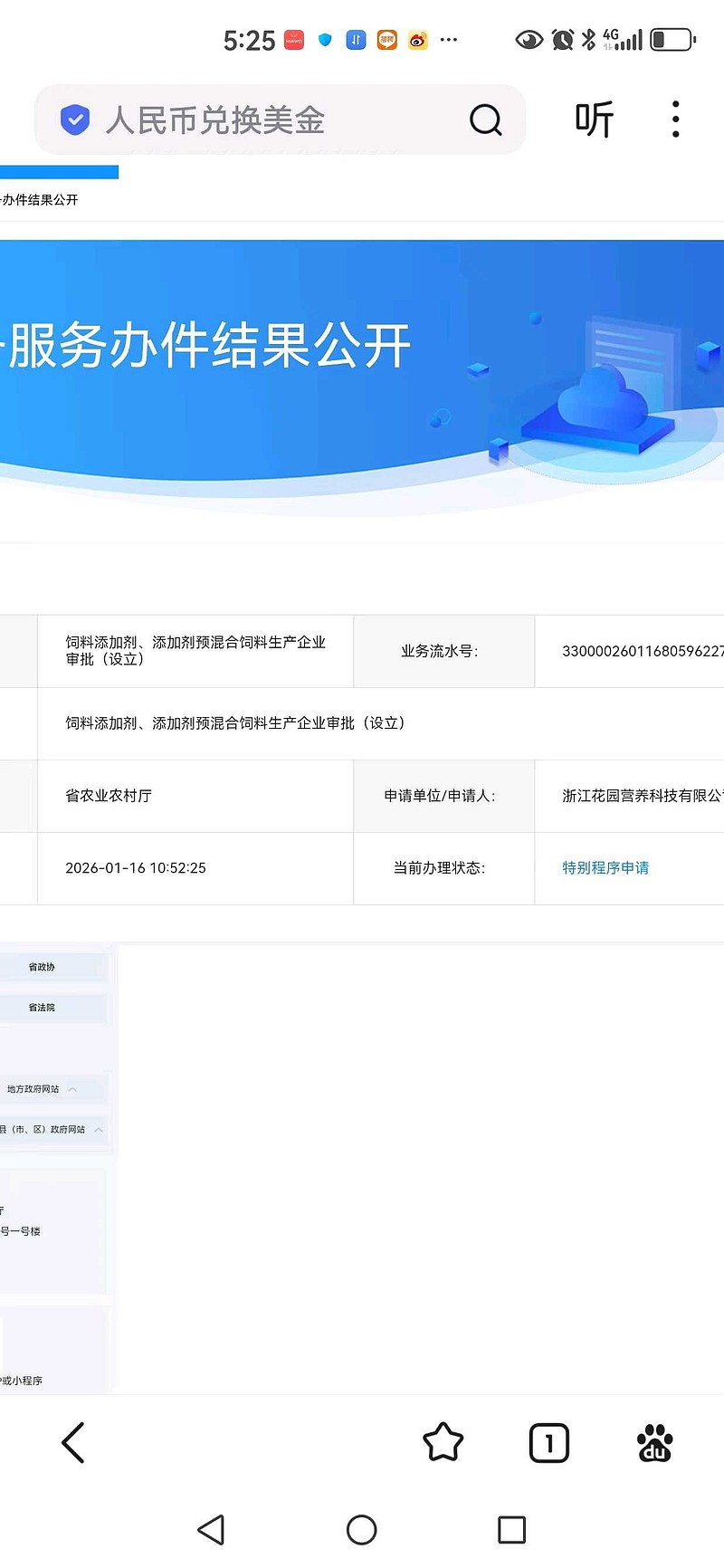Tap the Android back triangle
Screen dimensions: 724x1568
tap(211, 1529)
